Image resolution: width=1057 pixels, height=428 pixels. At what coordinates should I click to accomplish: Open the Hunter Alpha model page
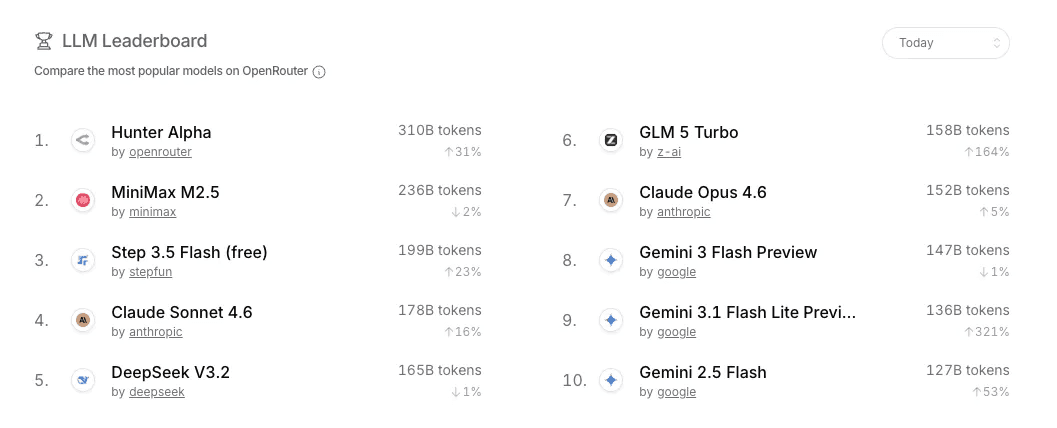coord(161,132)
